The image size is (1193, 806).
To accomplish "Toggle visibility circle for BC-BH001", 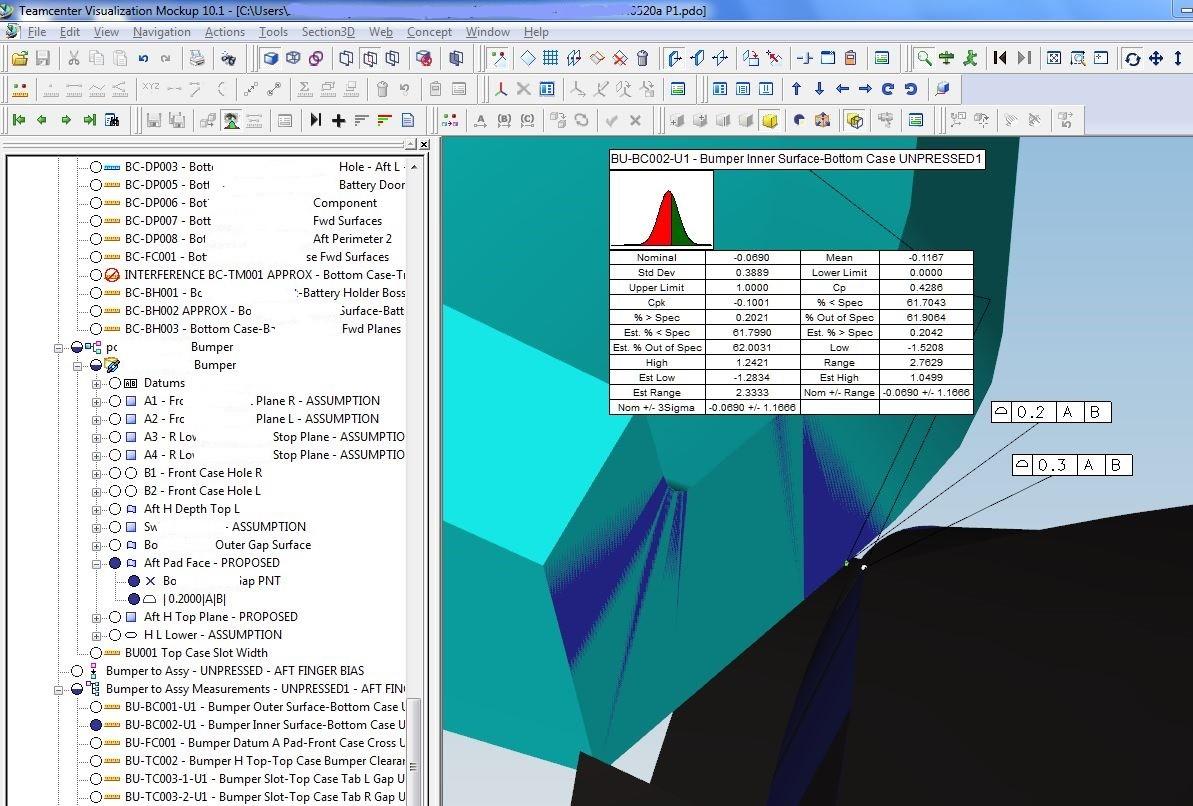I will [x=96, y=293].
